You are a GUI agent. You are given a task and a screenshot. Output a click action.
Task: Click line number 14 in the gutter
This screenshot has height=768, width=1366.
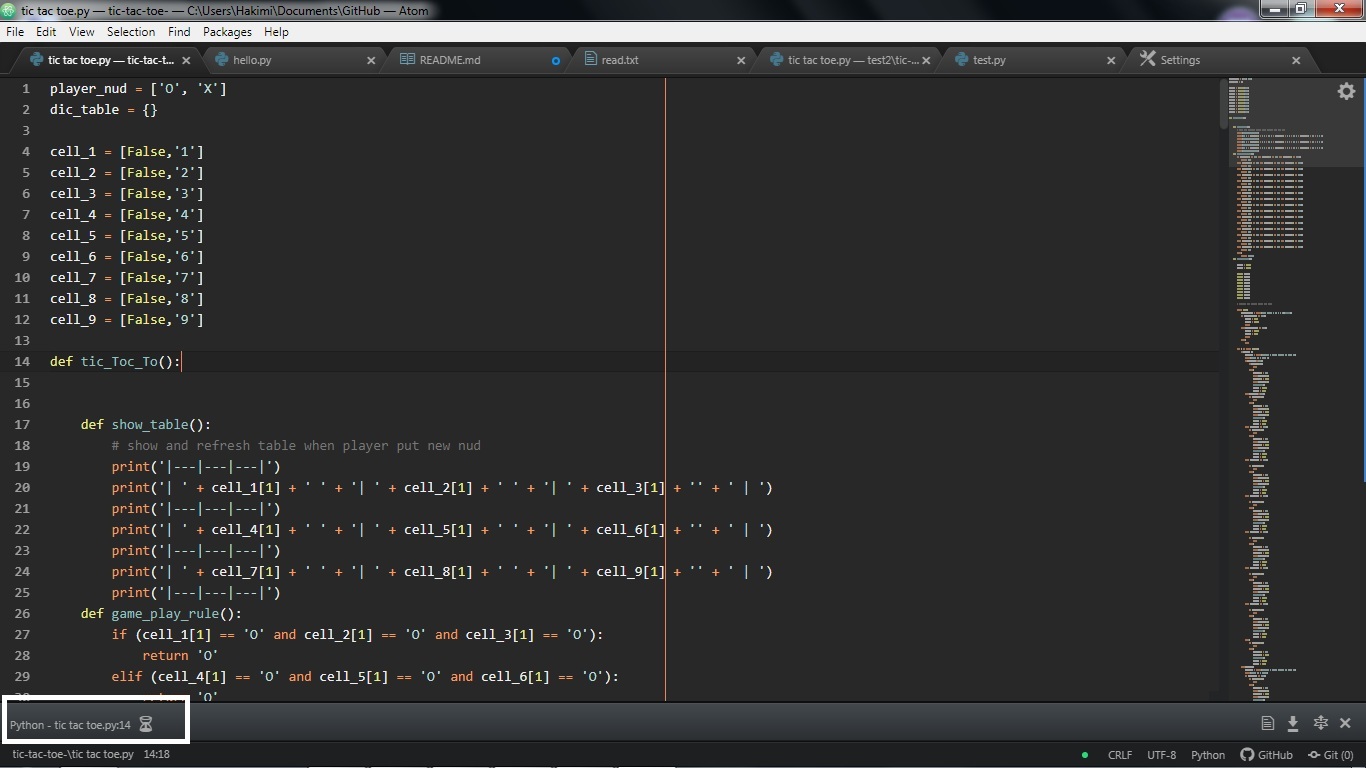click(23, 362)
